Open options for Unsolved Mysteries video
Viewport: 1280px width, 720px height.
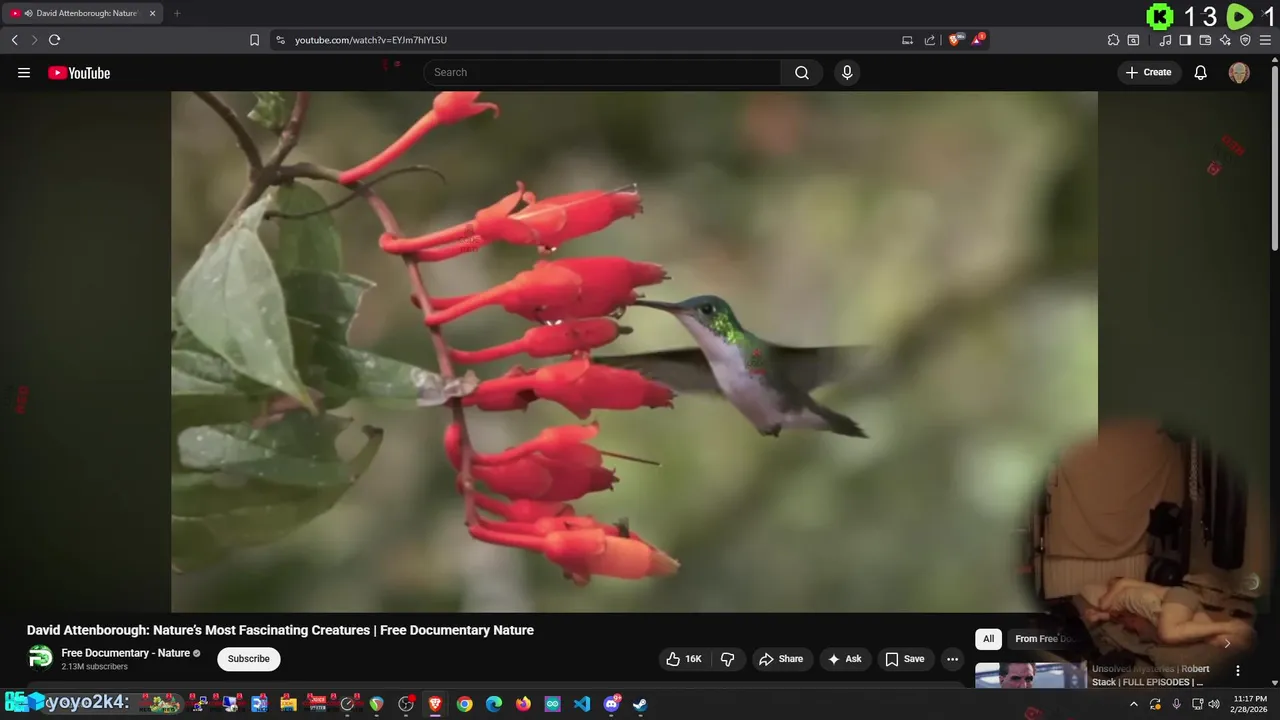coord(1237,671)
